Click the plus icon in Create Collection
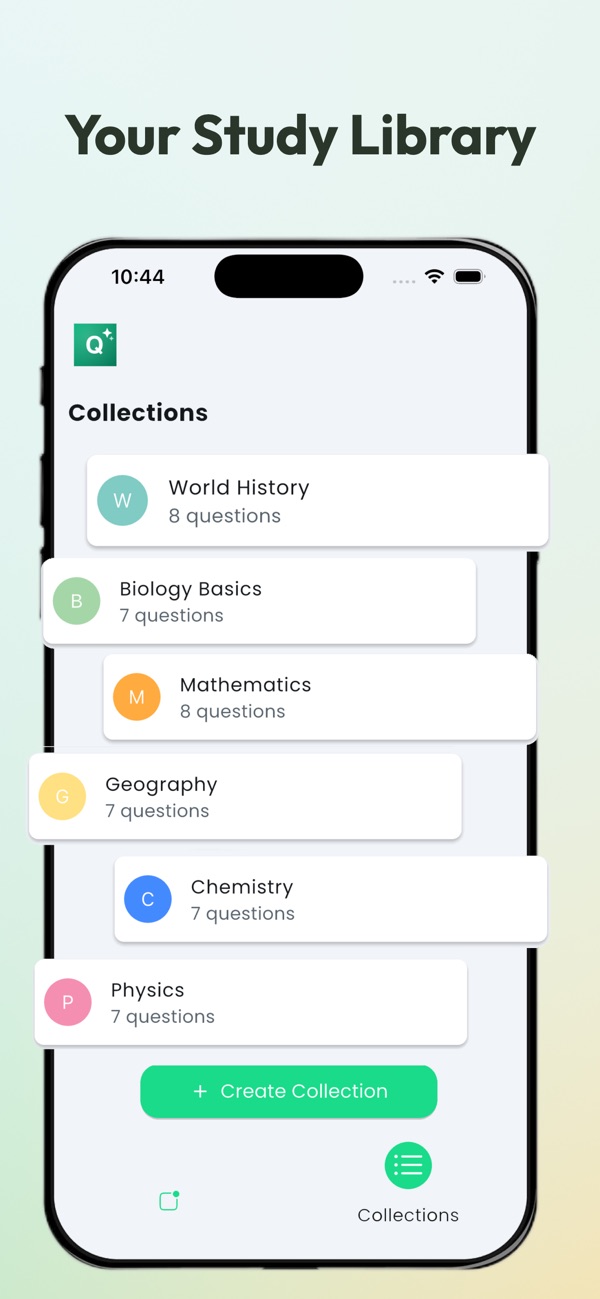The image size is (600, 1299). [x=200, y=1091]
